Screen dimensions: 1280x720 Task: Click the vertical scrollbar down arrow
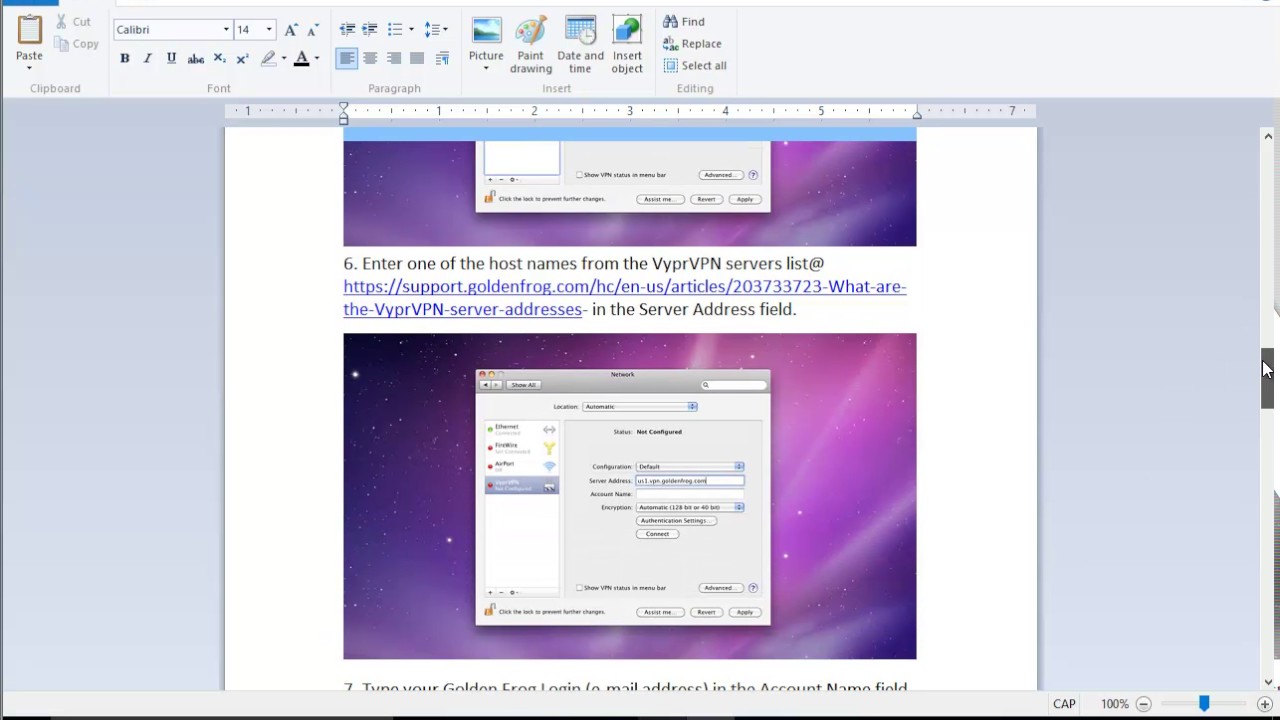click(1268, 682)
